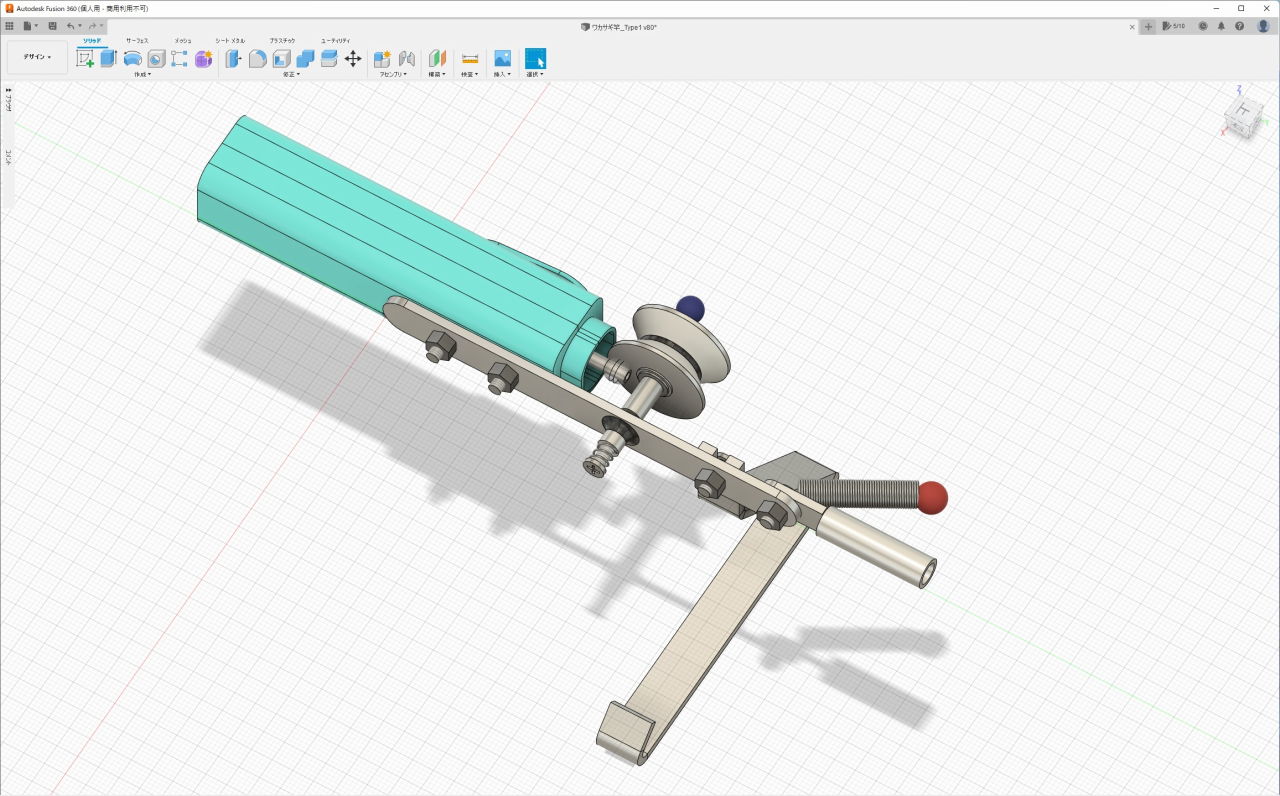The height and width of the screenshot is (796, 1280).
Task: Expand the 選択 dropdown menu
Action: pos(535,74)
